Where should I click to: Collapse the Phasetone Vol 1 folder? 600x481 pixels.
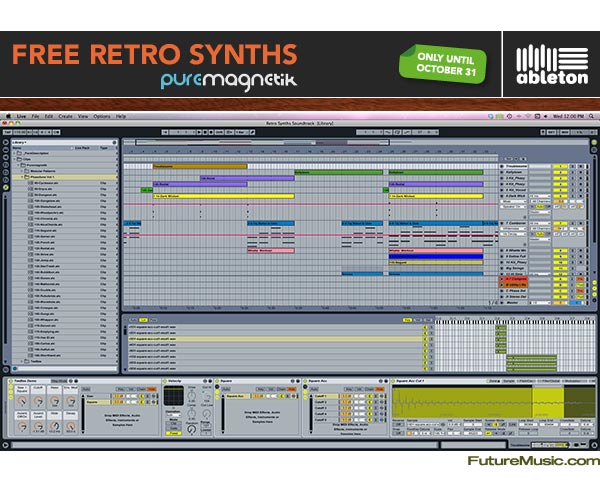point(22,177)
